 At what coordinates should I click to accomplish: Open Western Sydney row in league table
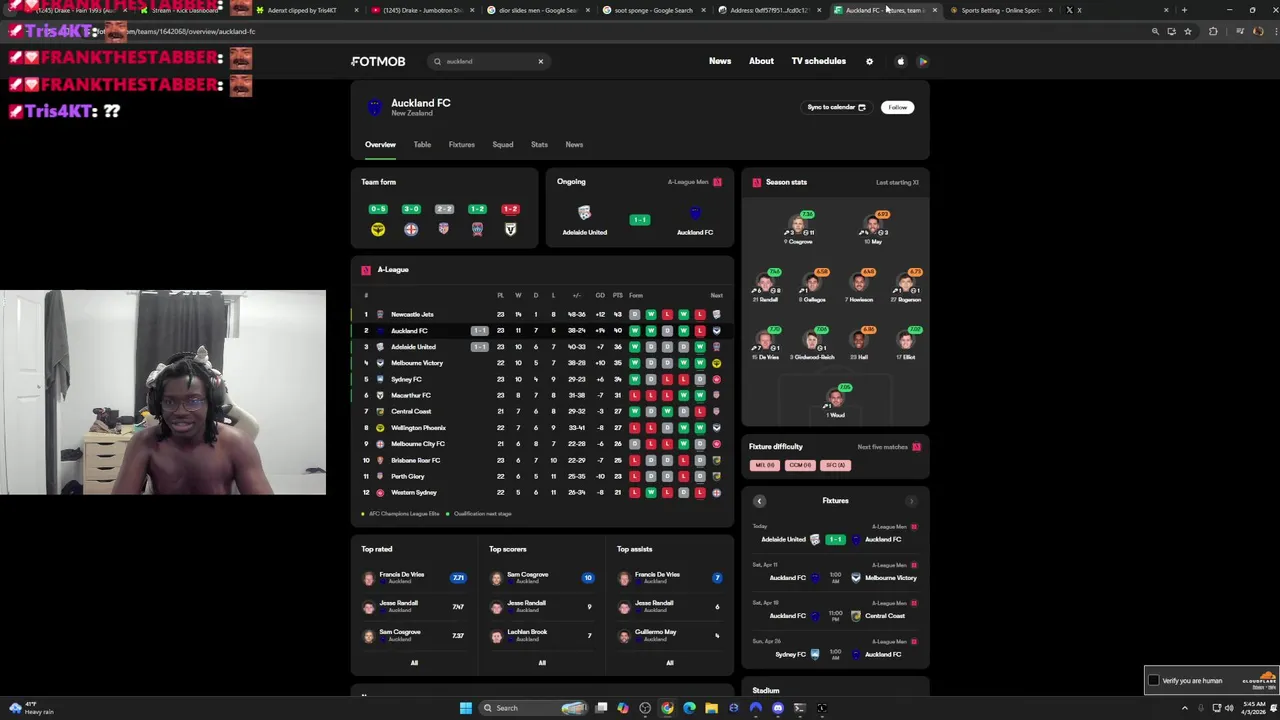[x=541, y=492]
